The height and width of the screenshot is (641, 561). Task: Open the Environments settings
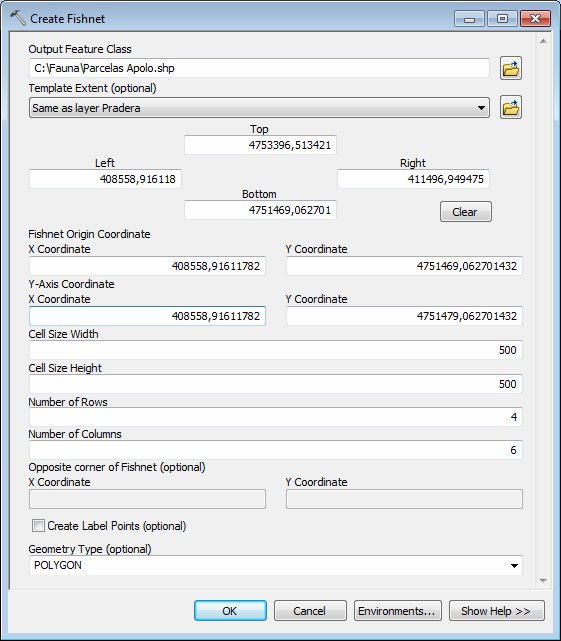397,611
